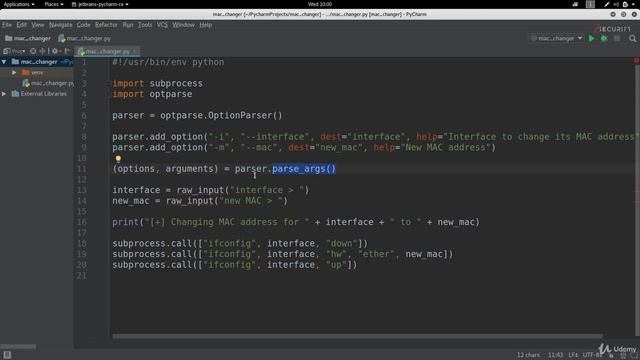
Task: Click the error indicator at top of editor gutter
Action: tap(636, 60)
